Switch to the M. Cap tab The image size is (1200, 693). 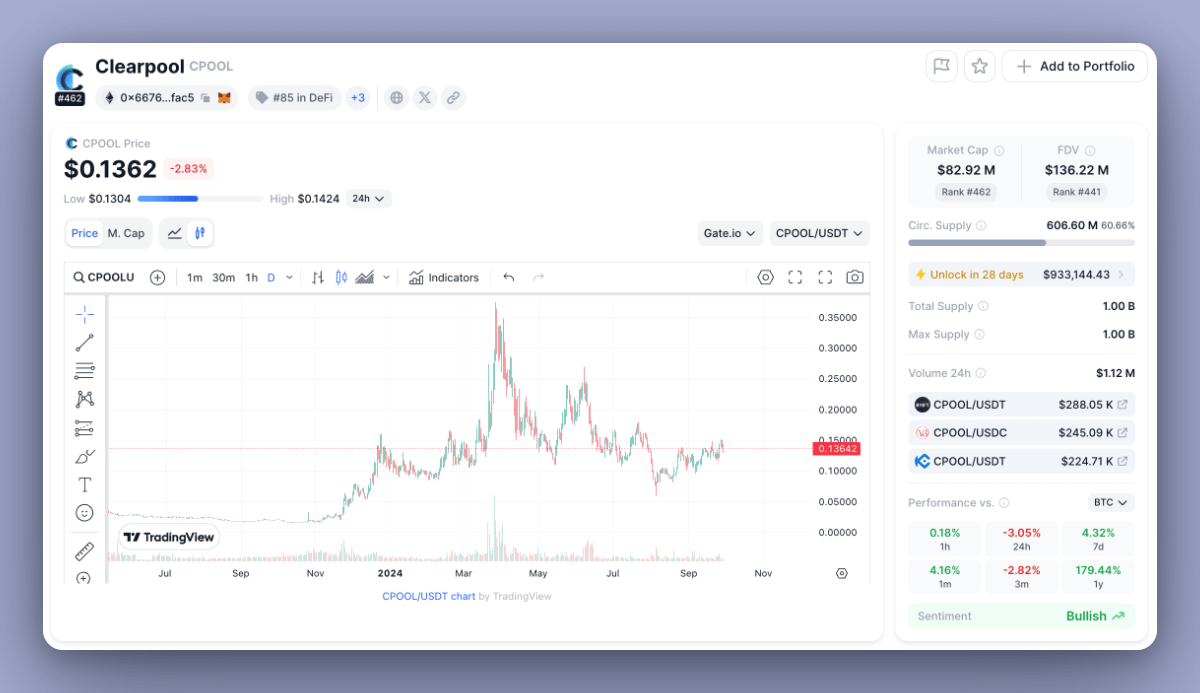coord(126,233)
